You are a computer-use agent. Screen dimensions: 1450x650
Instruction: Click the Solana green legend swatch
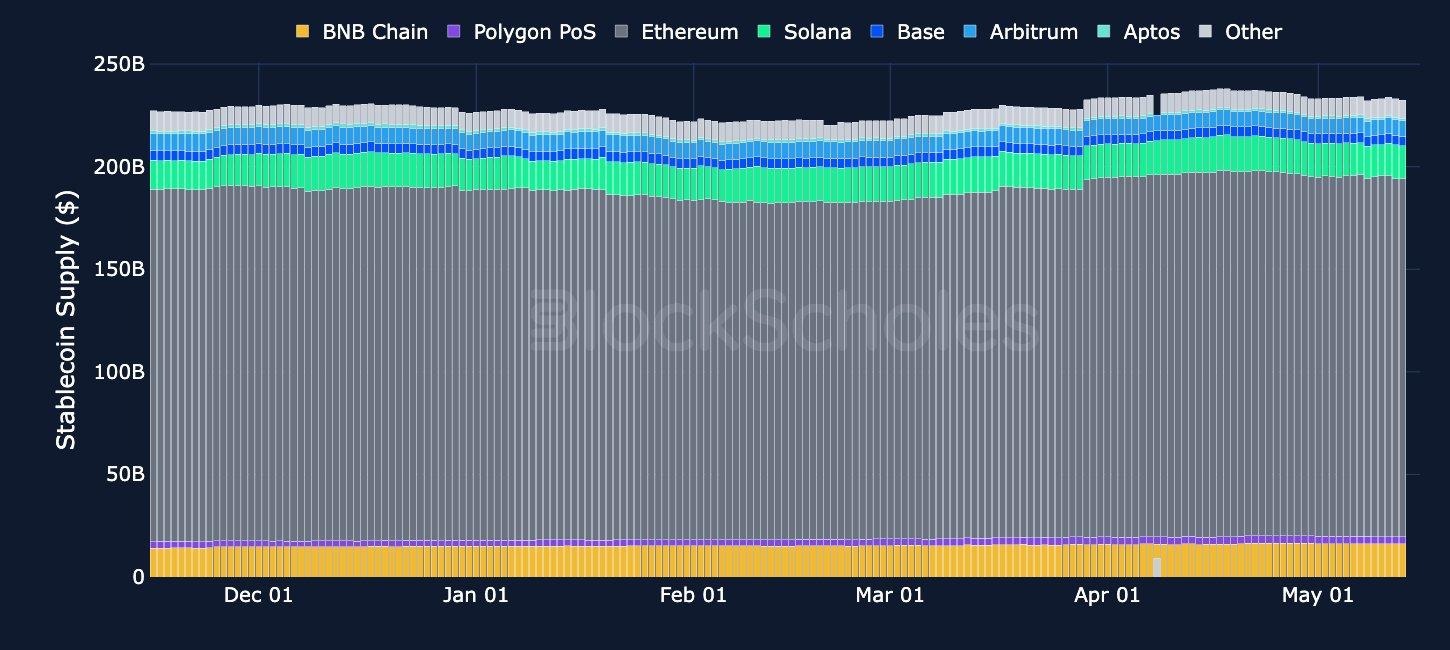(x=765, y=32)
